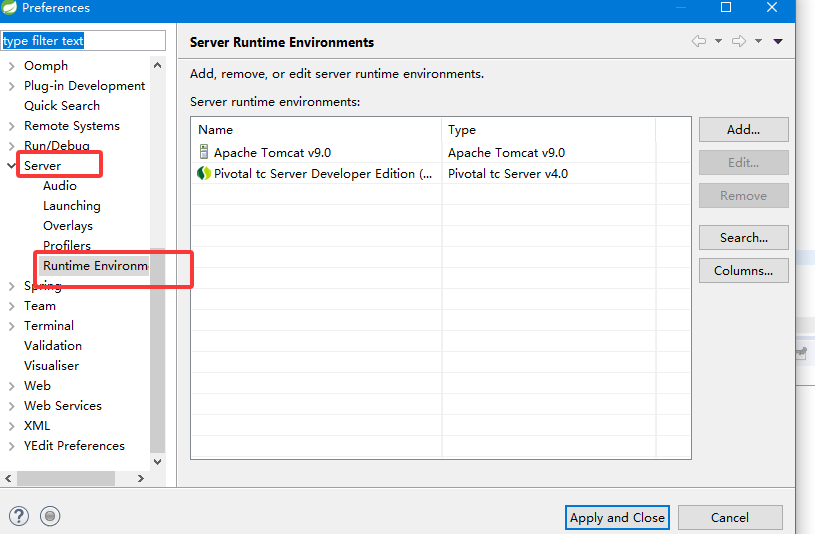This screenshot has height=534, width=815.
Task: Expand the Remote Systems node
Action: (x=11, y=126)
